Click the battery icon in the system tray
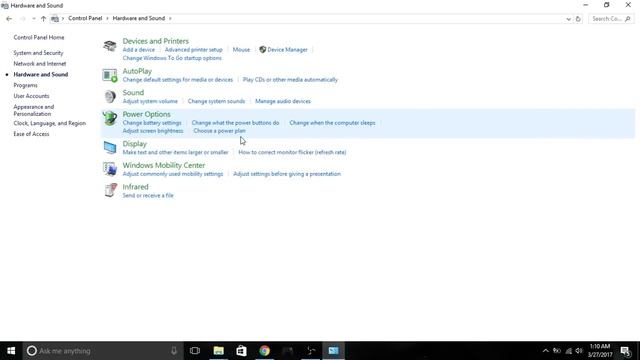The width and height of the screenshot is (640, 360). [557, 351]
